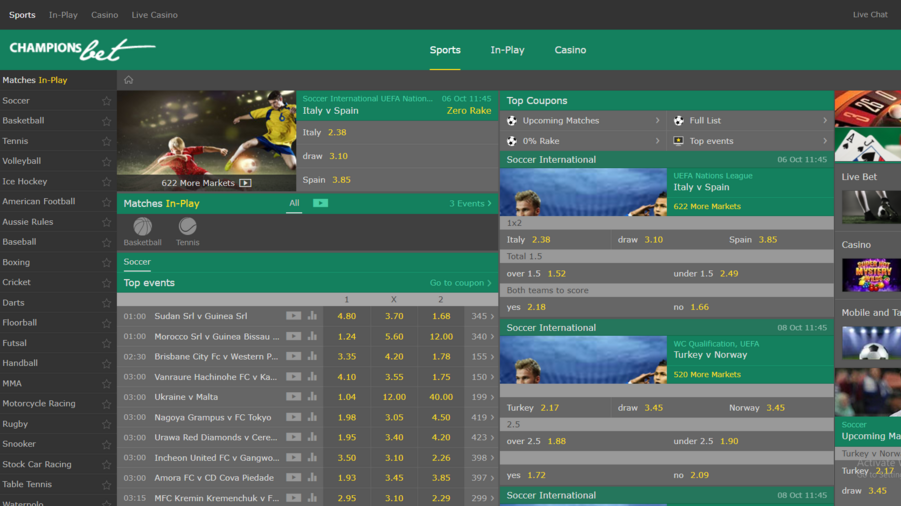Viewport: 901px width, 506px height.
Task: Click the home icon in breadcrumb bar
Action: pyautogui.click(x=128, y=80)
